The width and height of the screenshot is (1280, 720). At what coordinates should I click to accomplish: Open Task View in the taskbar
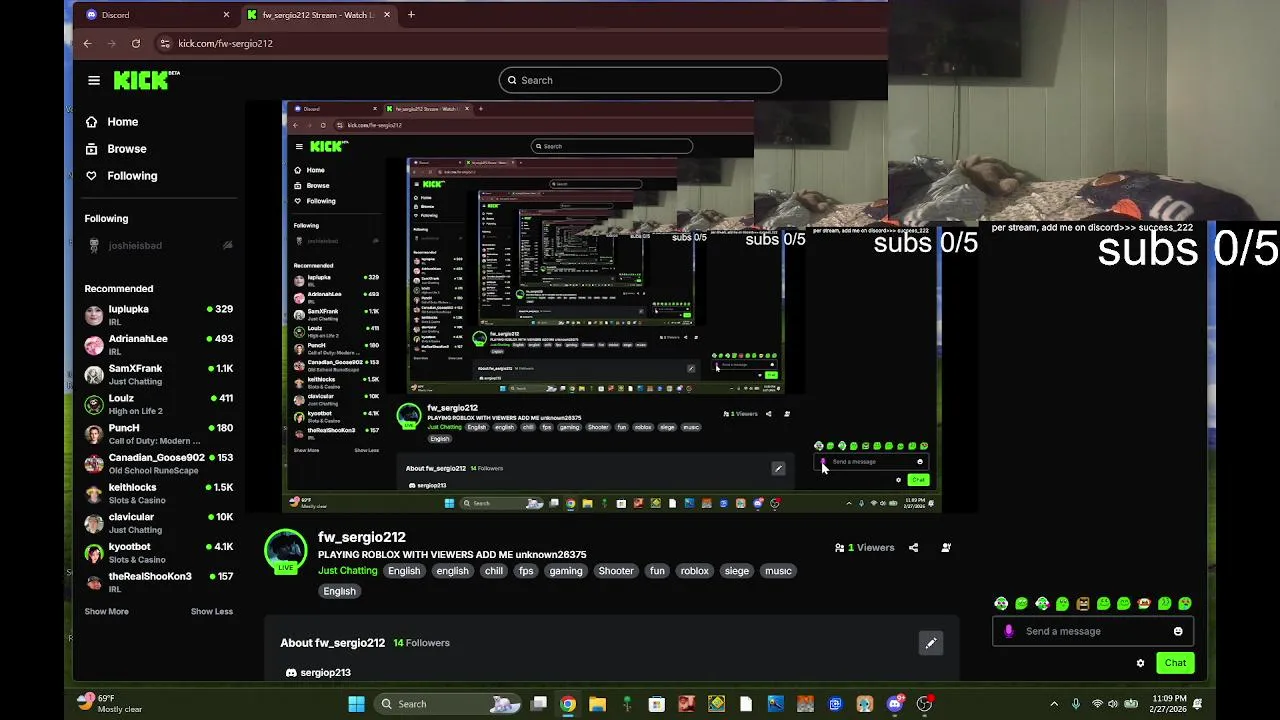click(539, 704)
